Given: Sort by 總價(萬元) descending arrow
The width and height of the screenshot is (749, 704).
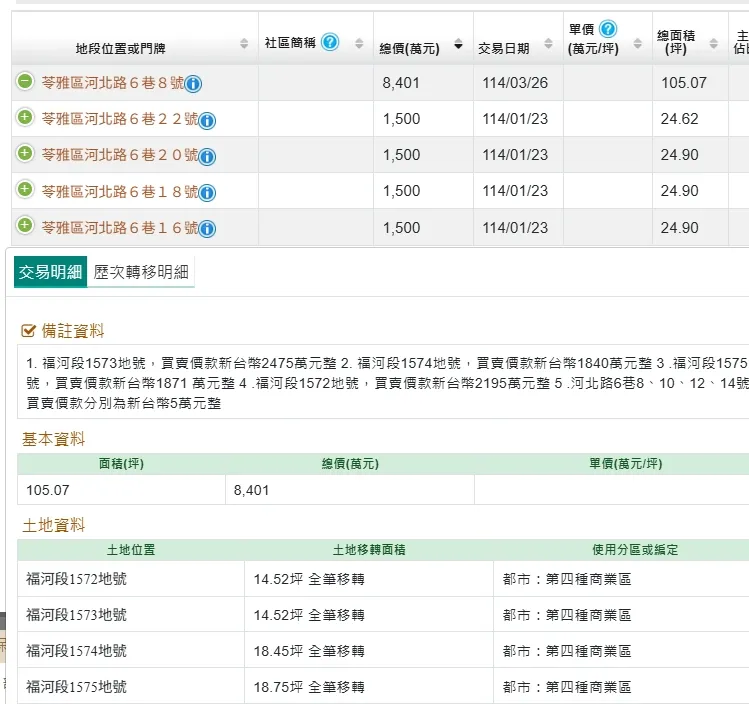Looking at the screenshot, I should [x=458, y=45].
